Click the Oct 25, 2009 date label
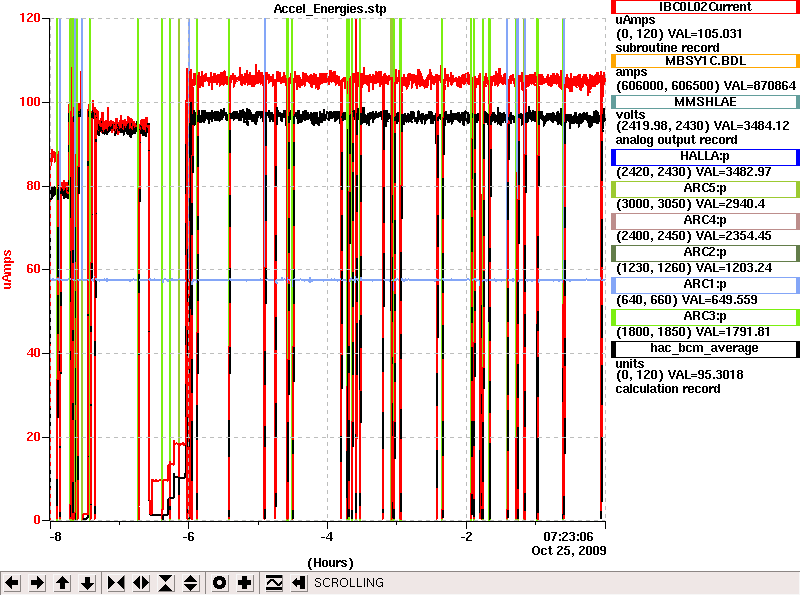Image resolution: width=800 pixels, height=595 pixels. point(569,551)
